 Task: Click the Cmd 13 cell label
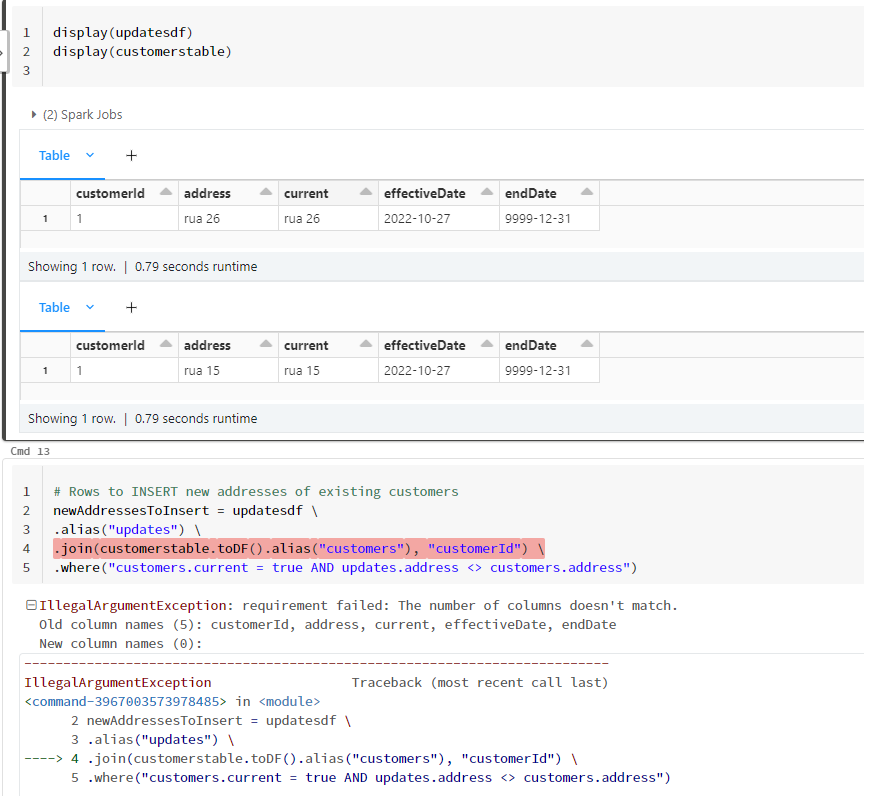[28, 452]
